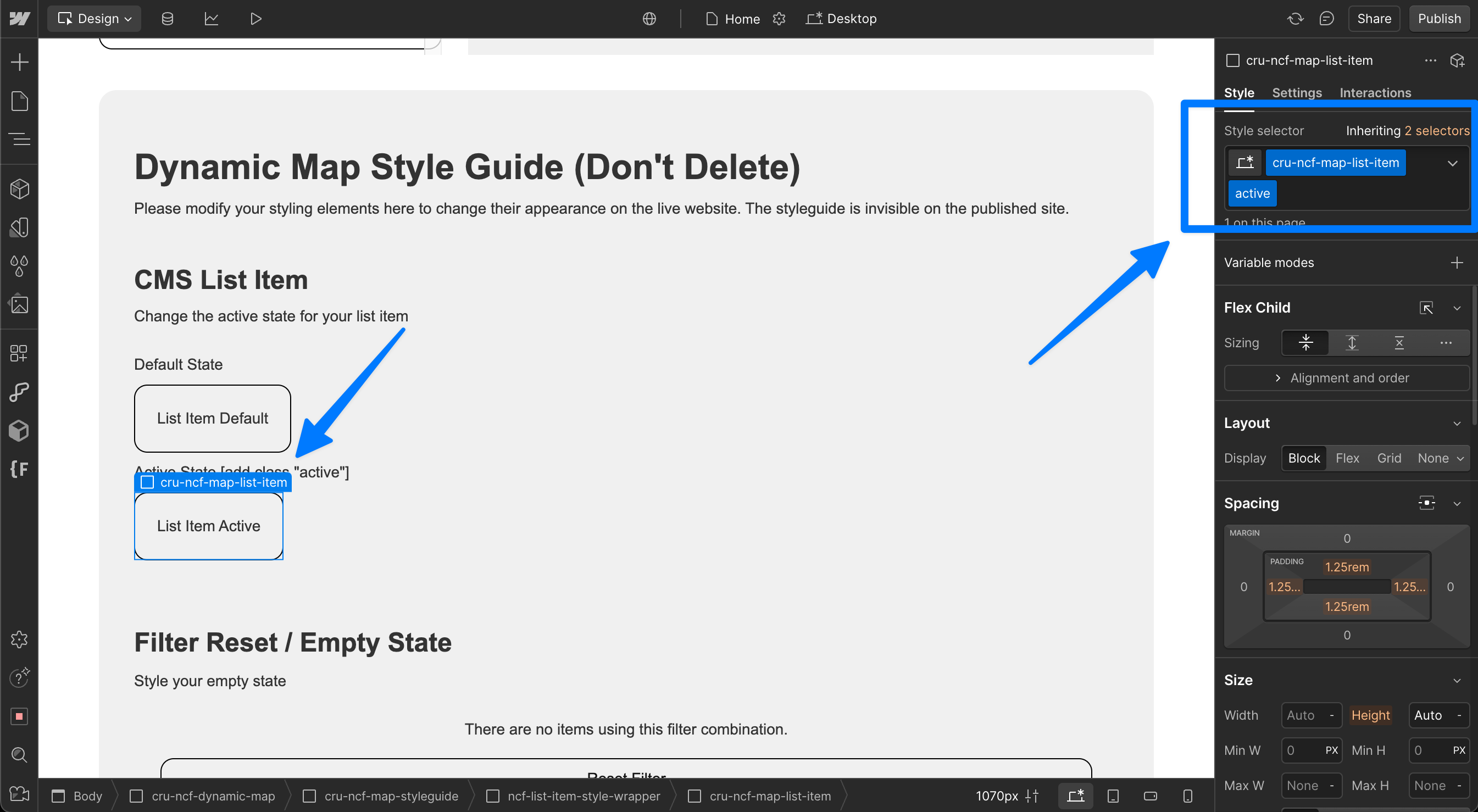The height and width of the screenshot is (812, 1478).
Task: Open the Assets image panel
Action: tap(20, 304)
